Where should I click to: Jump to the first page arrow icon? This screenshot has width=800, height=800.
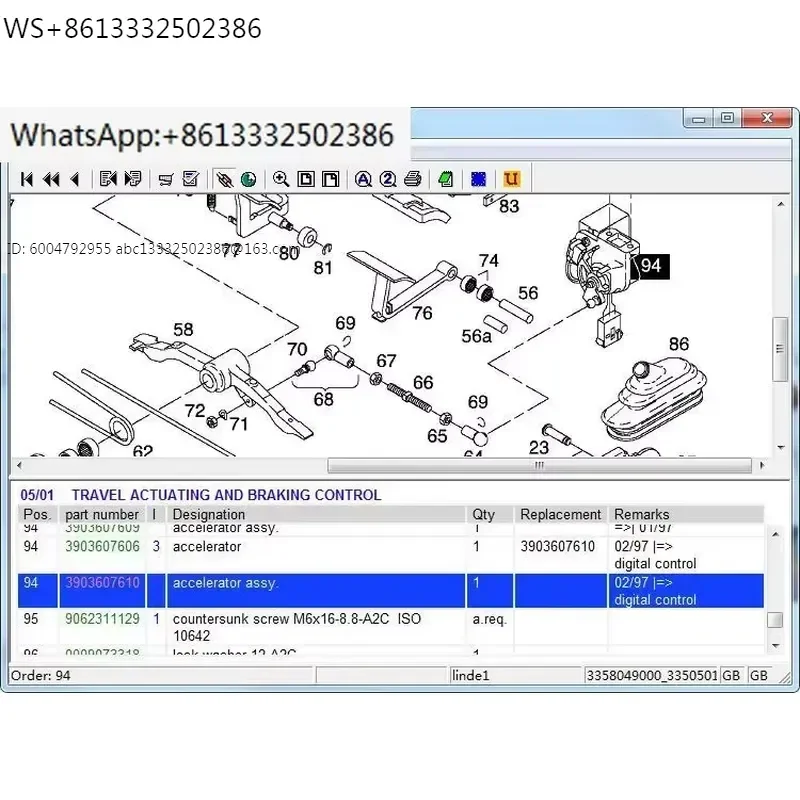click(27, 180)
